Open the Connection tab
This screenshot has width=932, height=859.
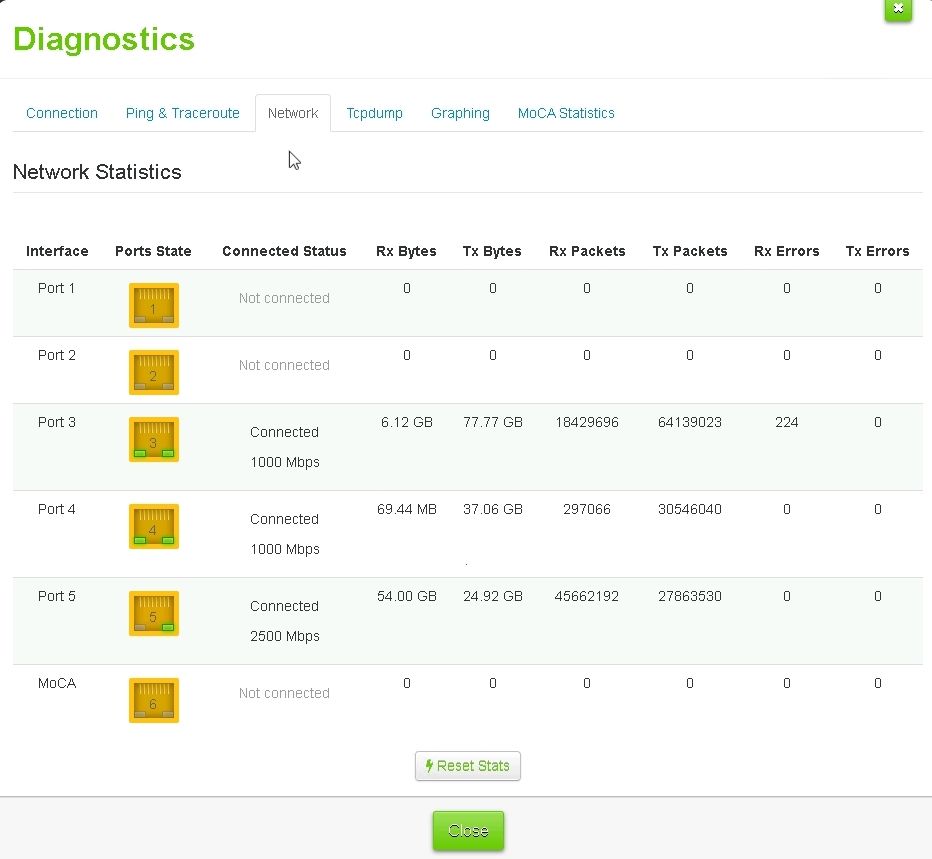tap(62, 113)
